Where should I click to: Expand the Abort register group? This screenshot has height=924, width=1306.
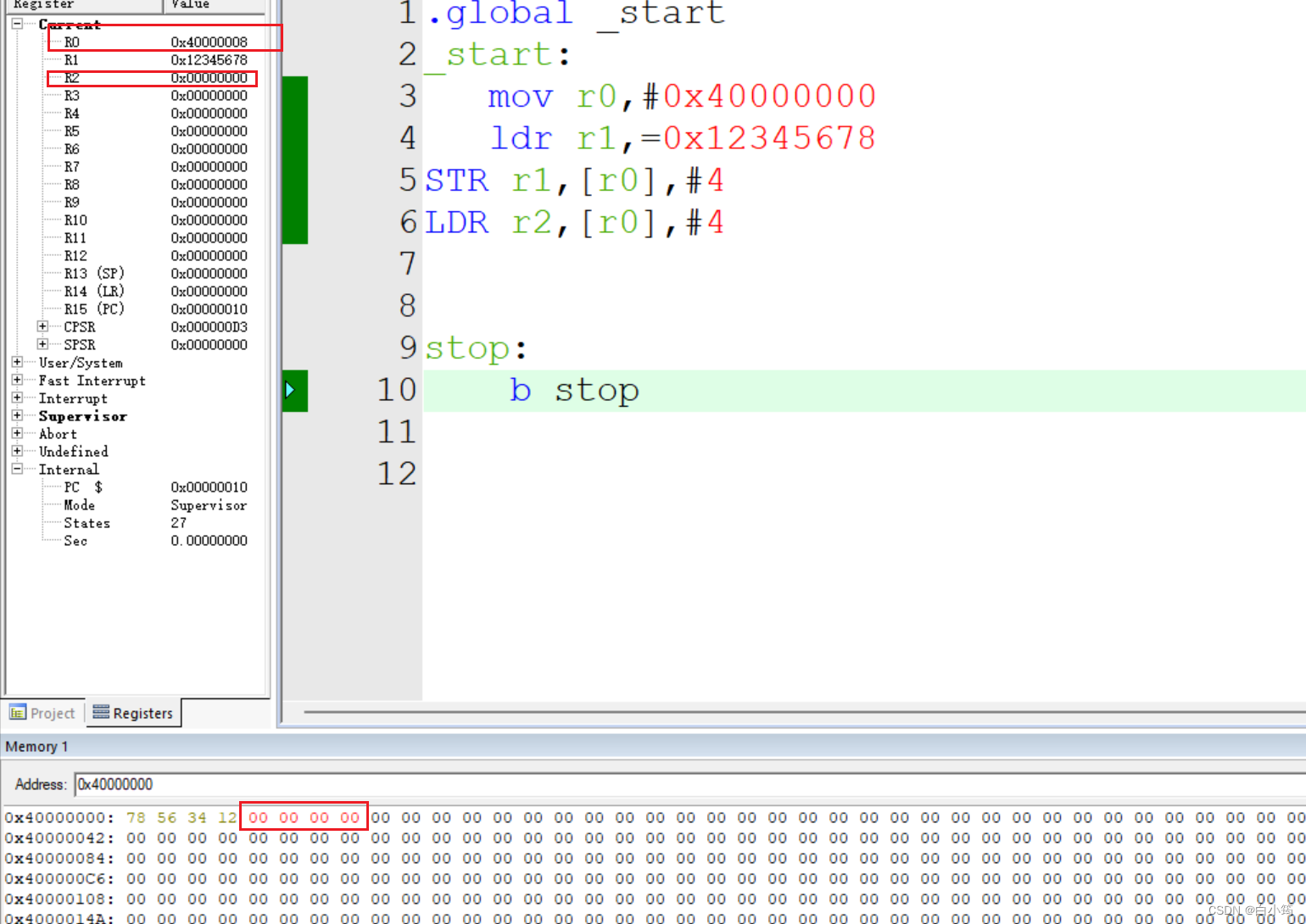(x=17, y=433)
